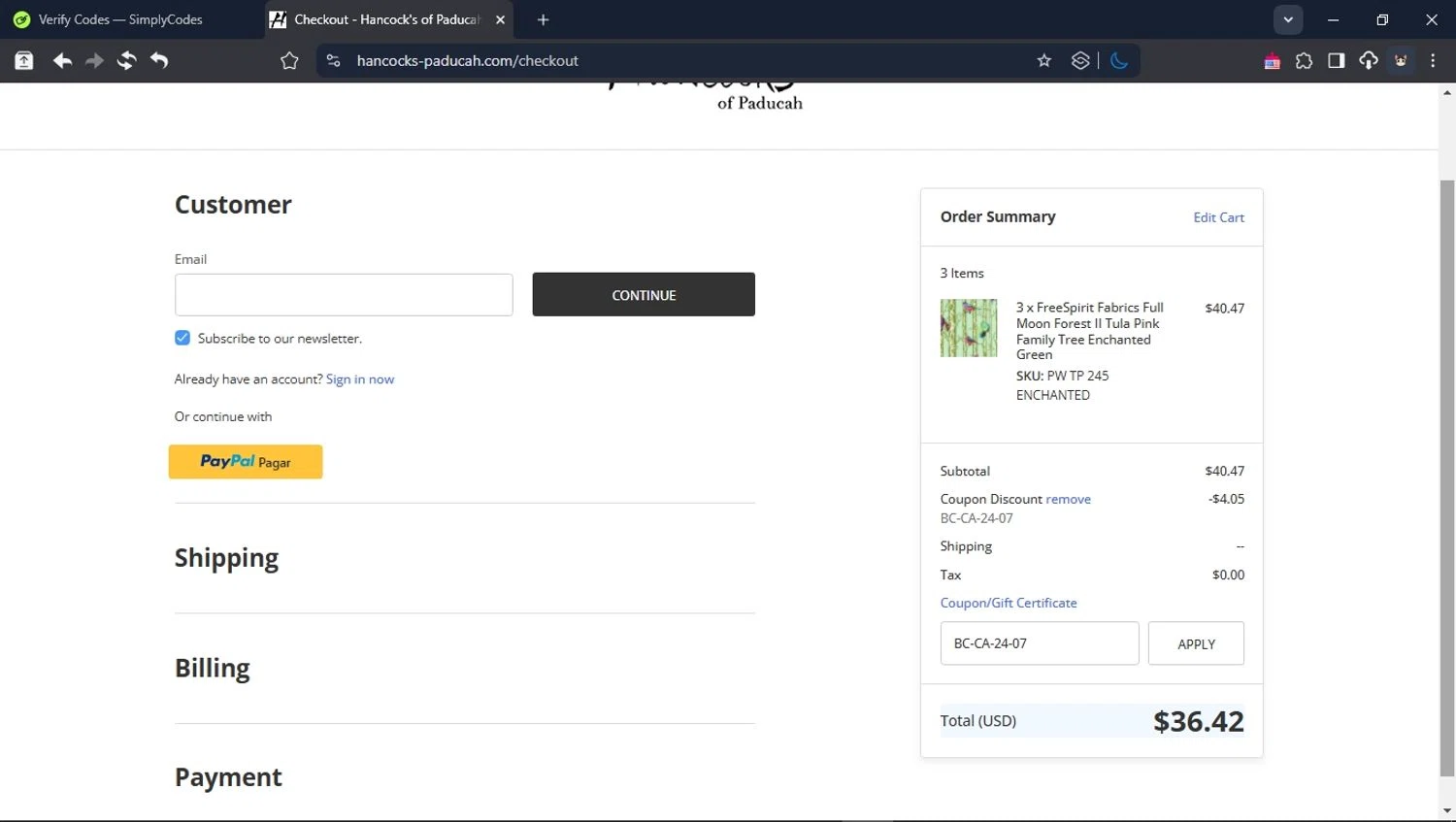The width and height of the screenshot is (1456, 822).
Task: Click the cloud upload toolbar icon
Action: (1369, 61)
